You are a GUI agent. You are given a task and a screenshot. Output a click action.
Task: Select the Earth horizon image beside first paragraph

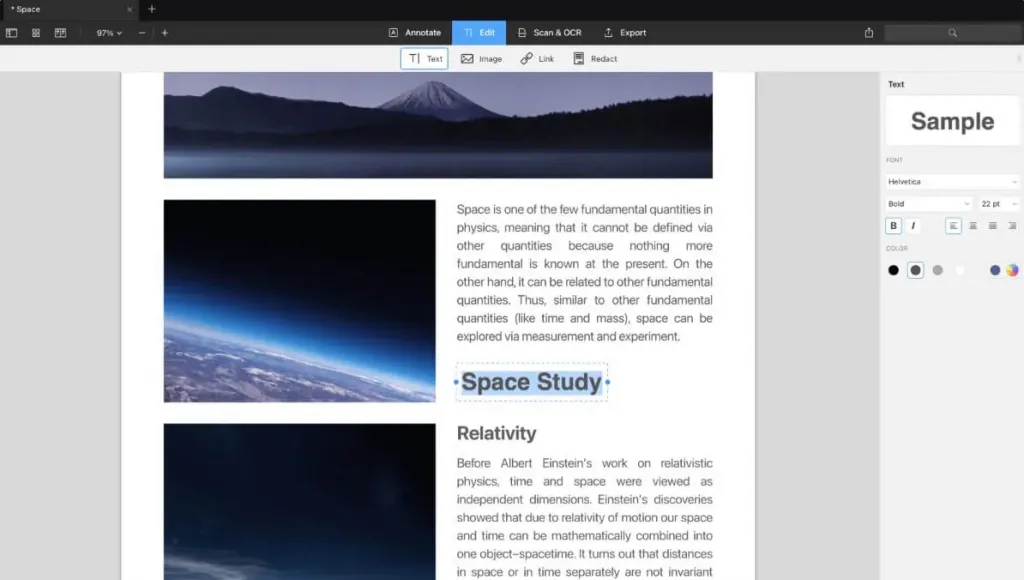300,301
